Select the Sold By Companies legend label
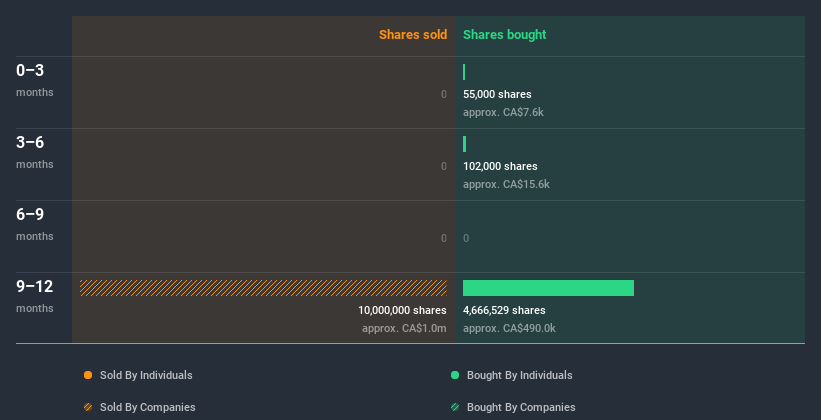Image resolution: width=821 pixels, height=420 pixels. click(148, 407)
